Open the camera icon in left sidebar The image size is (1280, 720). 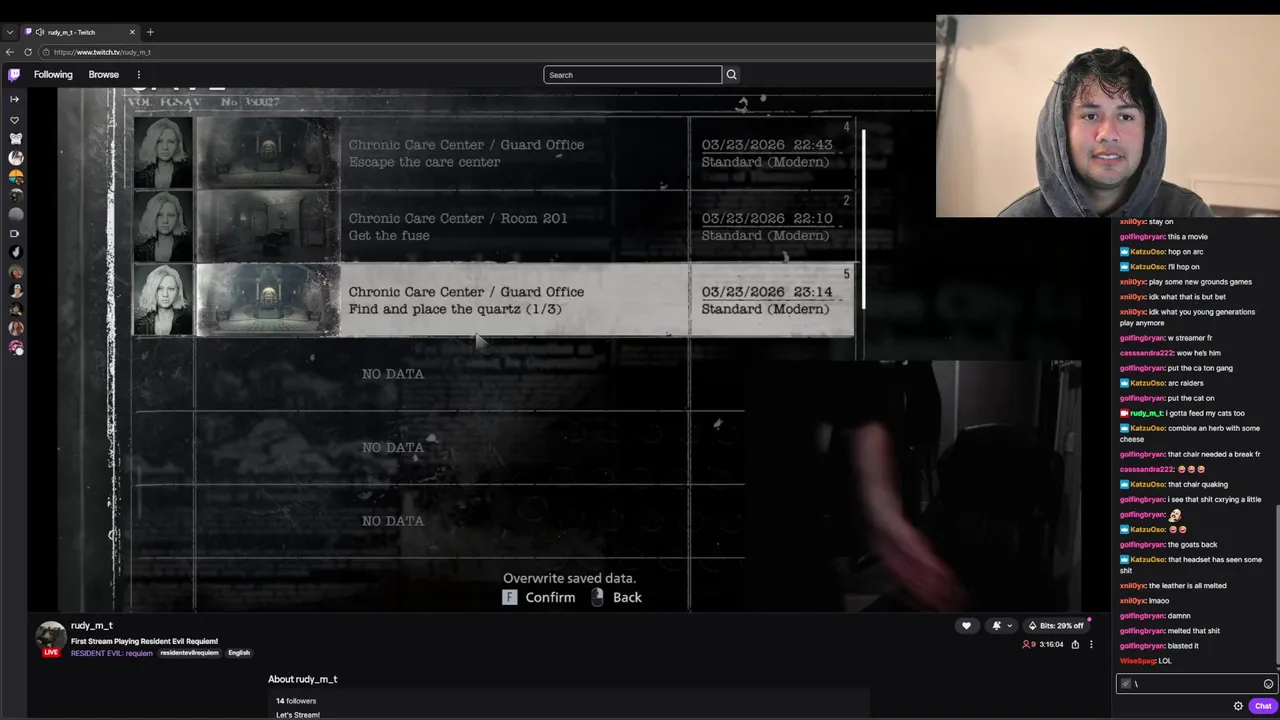(x=14, y=234)
